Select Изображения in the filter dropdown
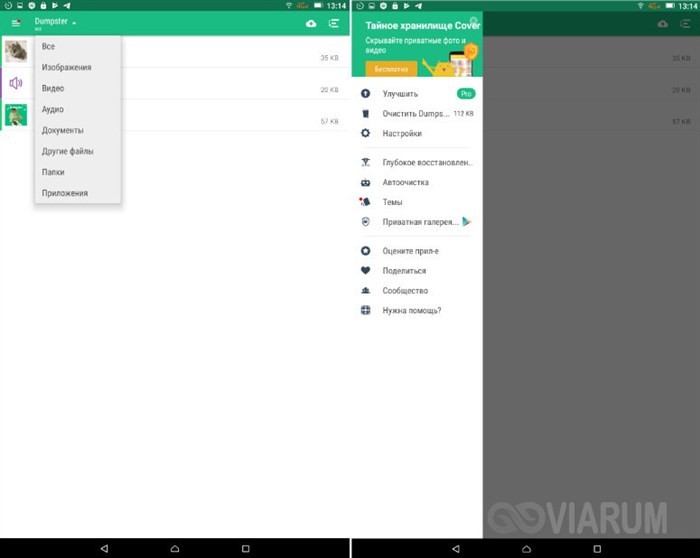 67,67
